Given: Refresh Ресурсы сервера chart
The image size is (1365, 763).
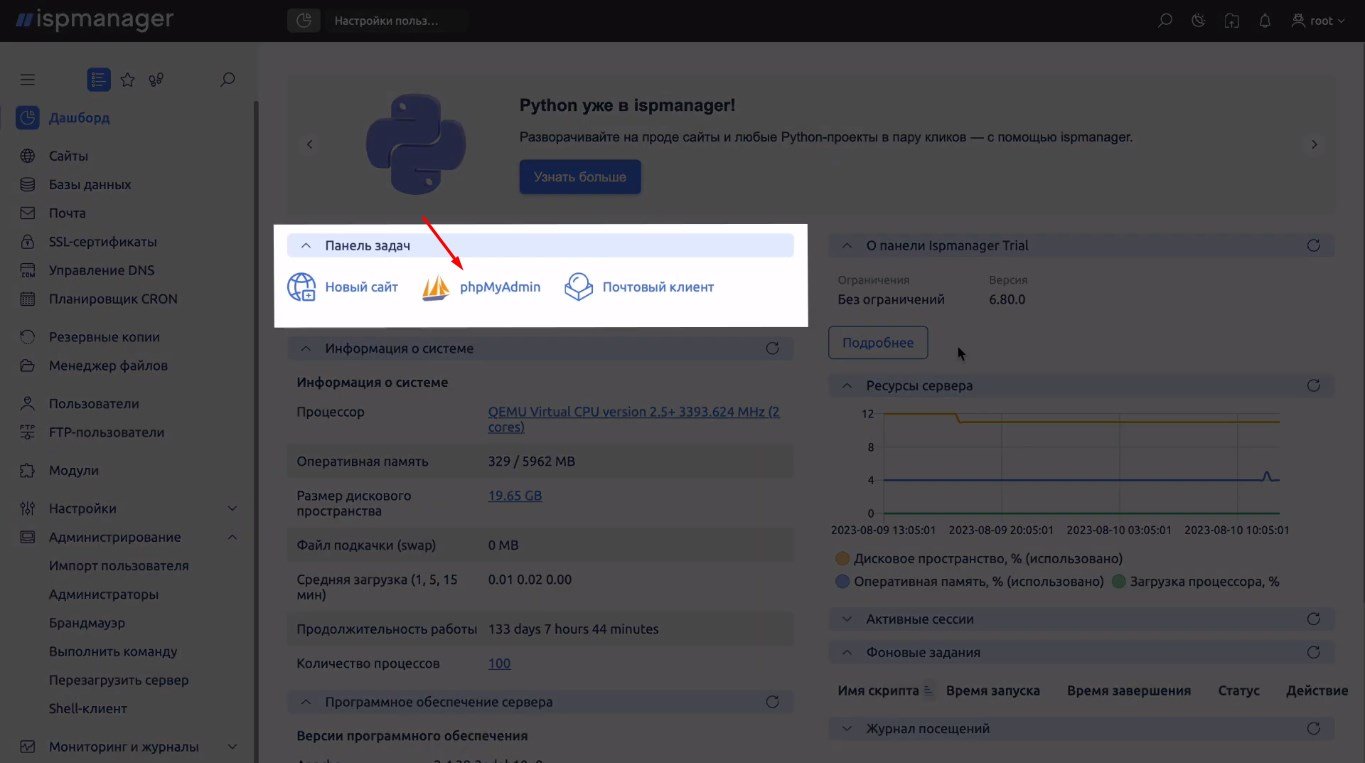Looking at the screenshot, I should pos(1314,386).
